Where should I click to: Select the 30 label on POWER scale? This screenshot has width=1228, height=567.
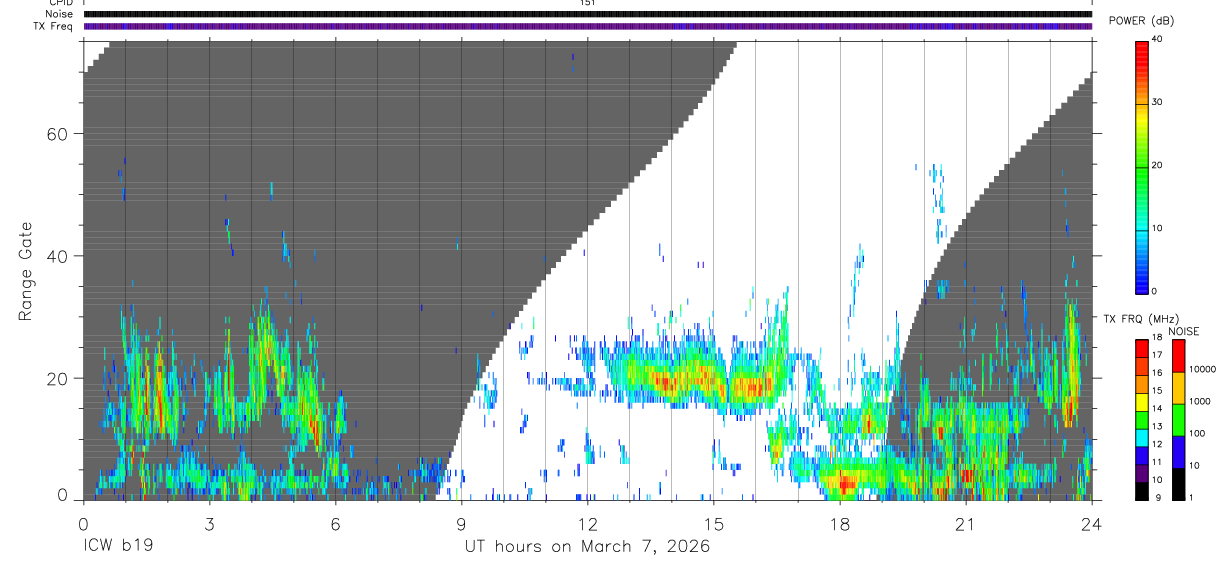[1157, 102]
